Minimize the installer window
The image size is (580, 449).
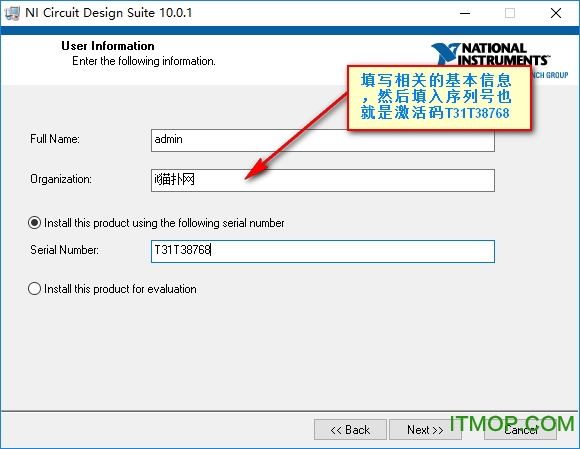click(x=465, y=13)
